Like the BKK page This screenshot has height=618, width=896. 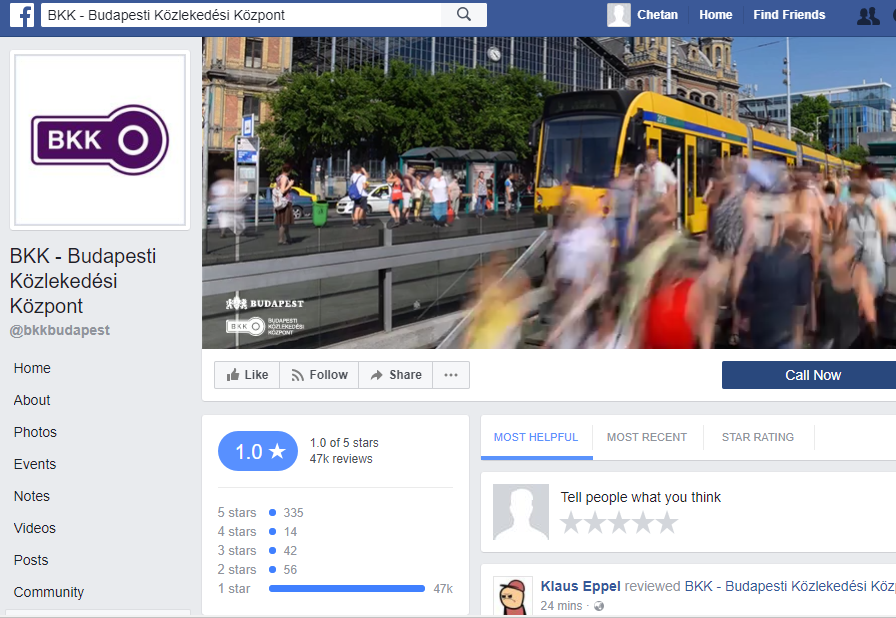(x=247, y=375)
